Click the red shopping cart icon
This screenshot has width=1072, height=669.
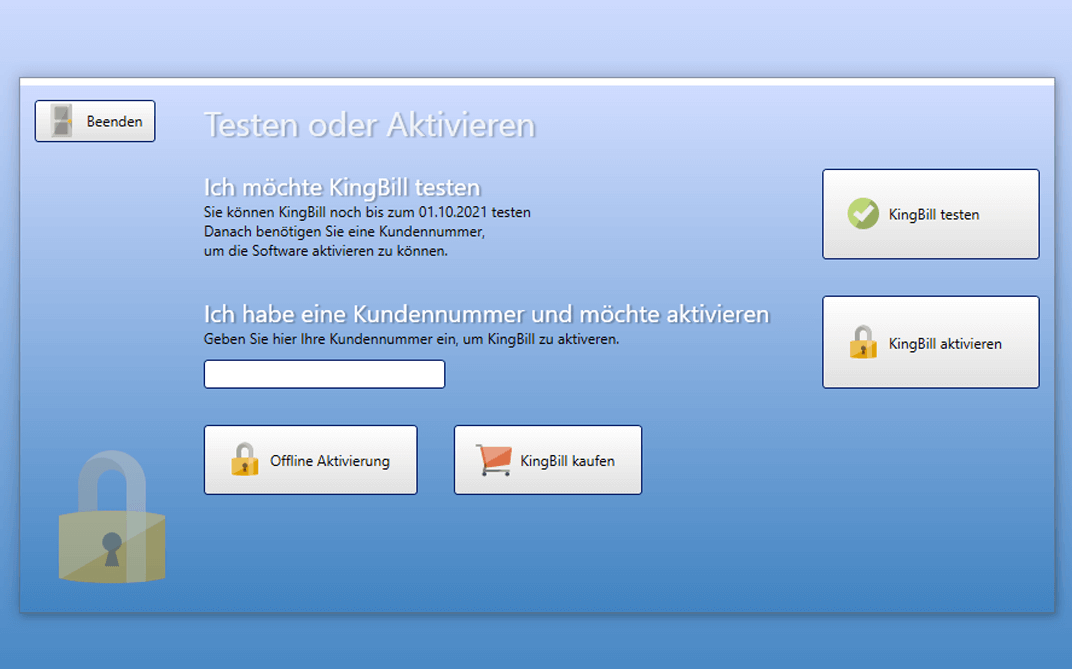coord(494,460)
